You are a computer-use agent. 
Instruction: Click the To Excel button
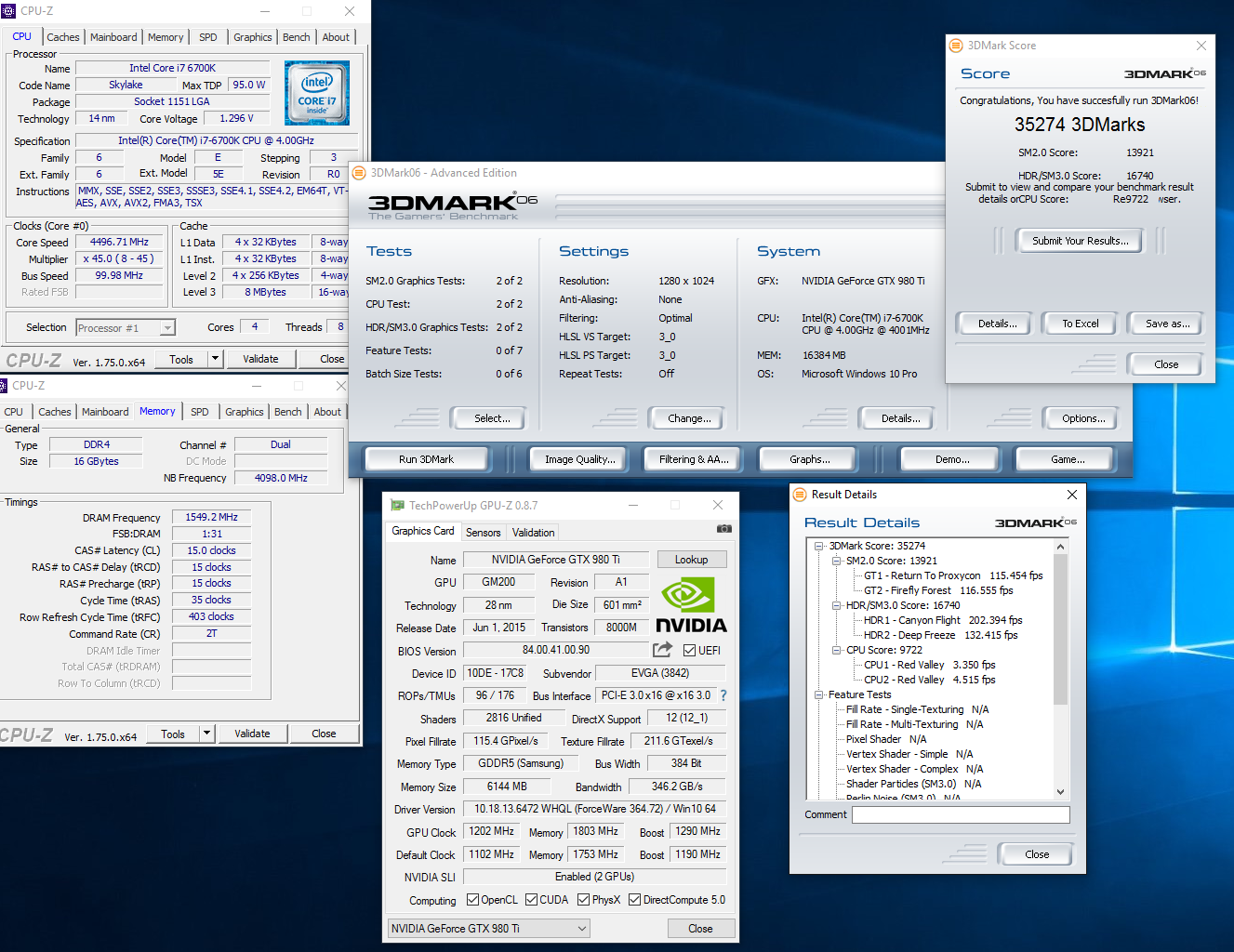tap(1081, 324)
